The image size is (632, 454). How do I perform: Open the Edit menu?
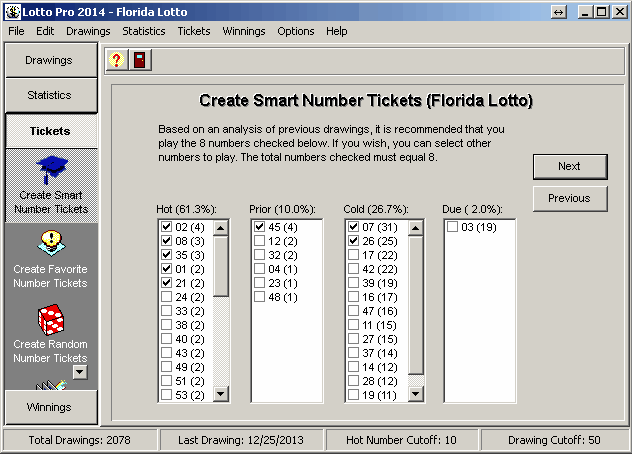coord(45,31)
